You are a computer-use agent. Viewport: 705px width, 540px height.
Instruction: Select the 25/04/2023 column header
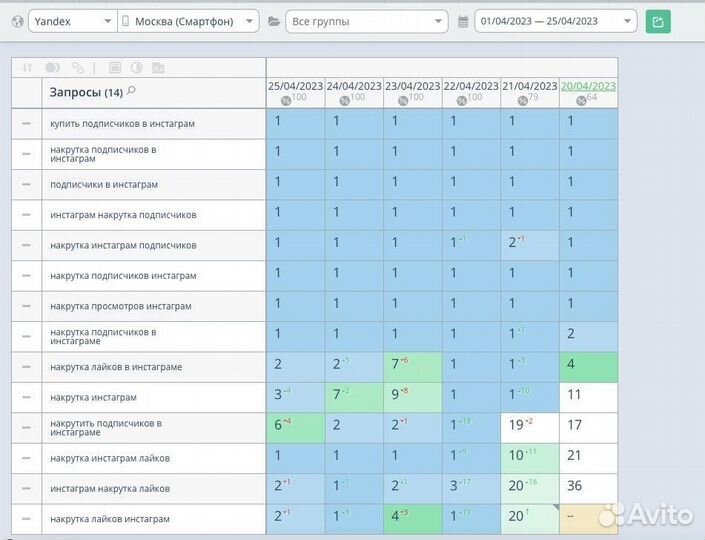click(295, 86)
